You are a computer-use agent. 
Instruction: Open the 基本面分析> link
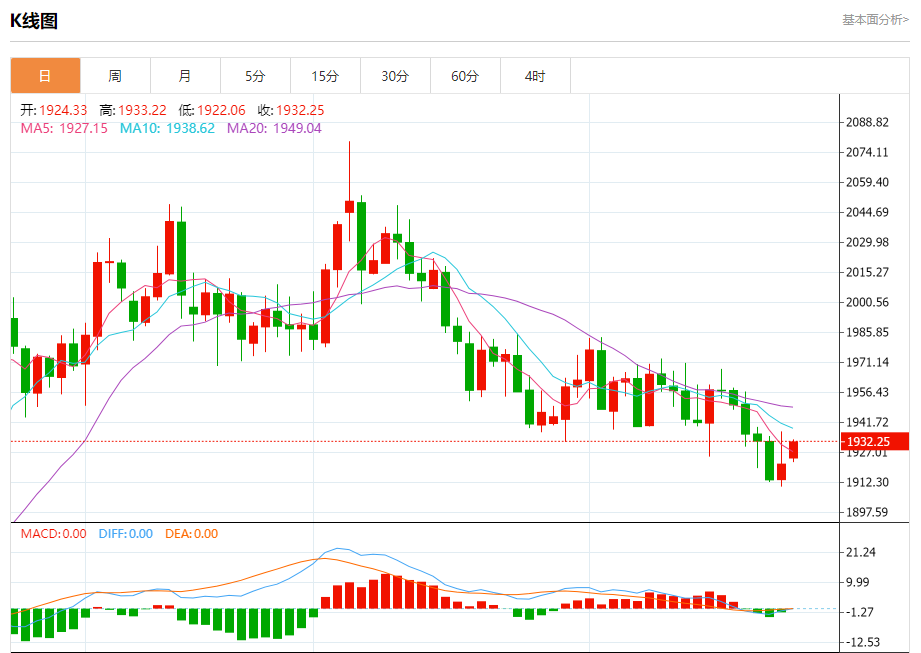point(875,20)
